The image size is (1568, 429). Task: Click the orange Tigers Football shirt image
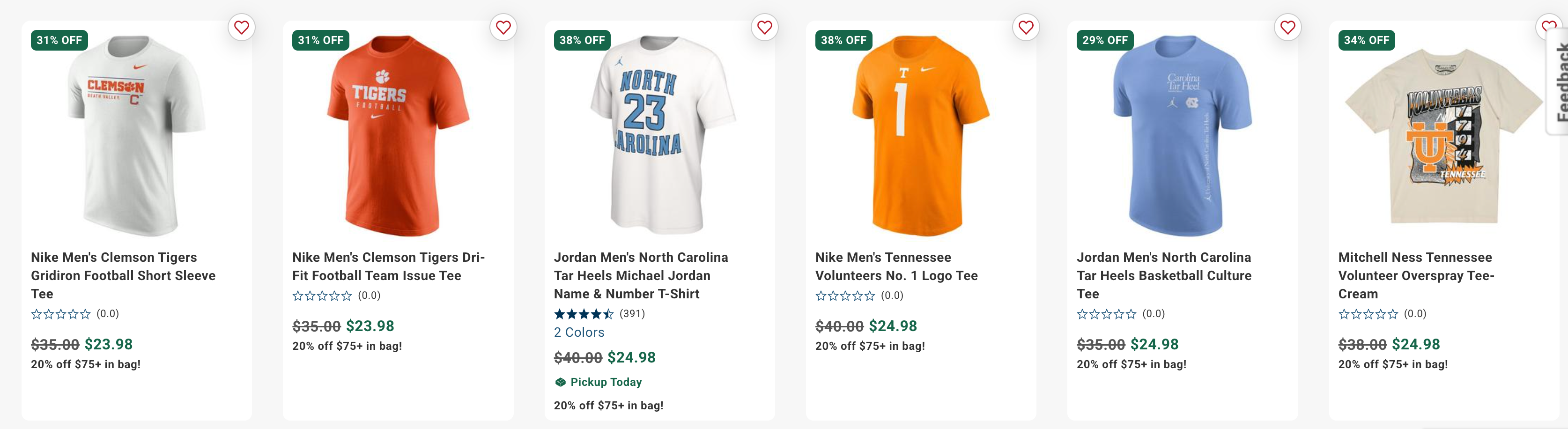click(x=398, y=135)
